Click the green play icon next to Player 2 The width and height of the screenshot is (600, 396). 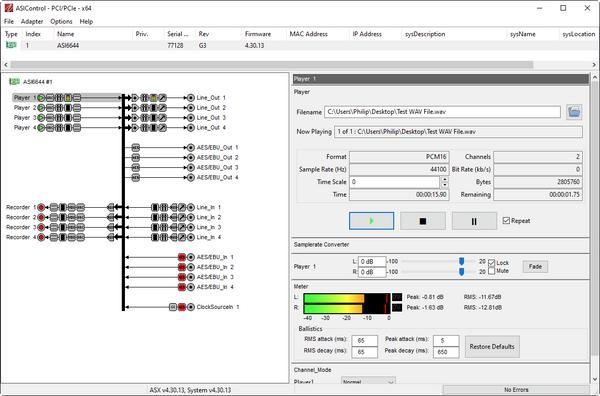point(41,108)
